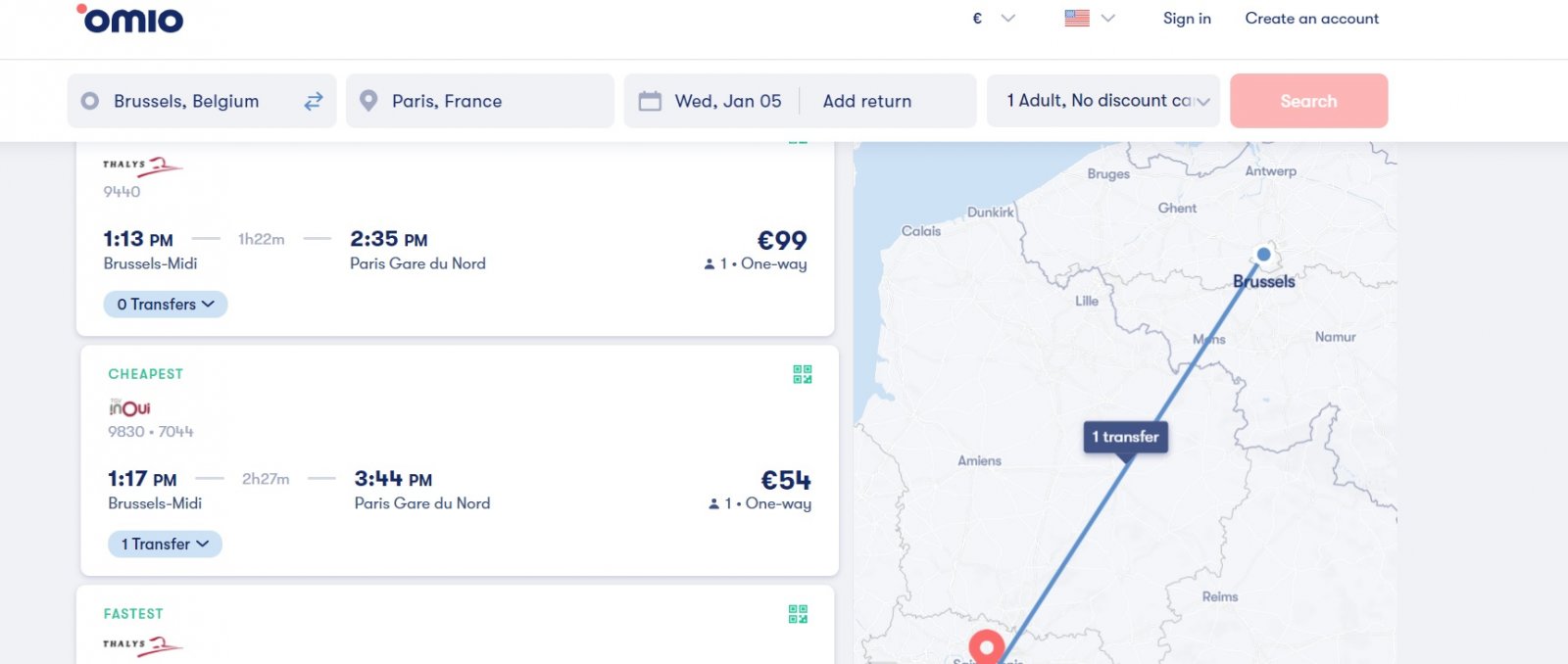Swap origin and destination arrows icon
The width and height of the screenshot is (1568, 664).
tap(314, 101)
